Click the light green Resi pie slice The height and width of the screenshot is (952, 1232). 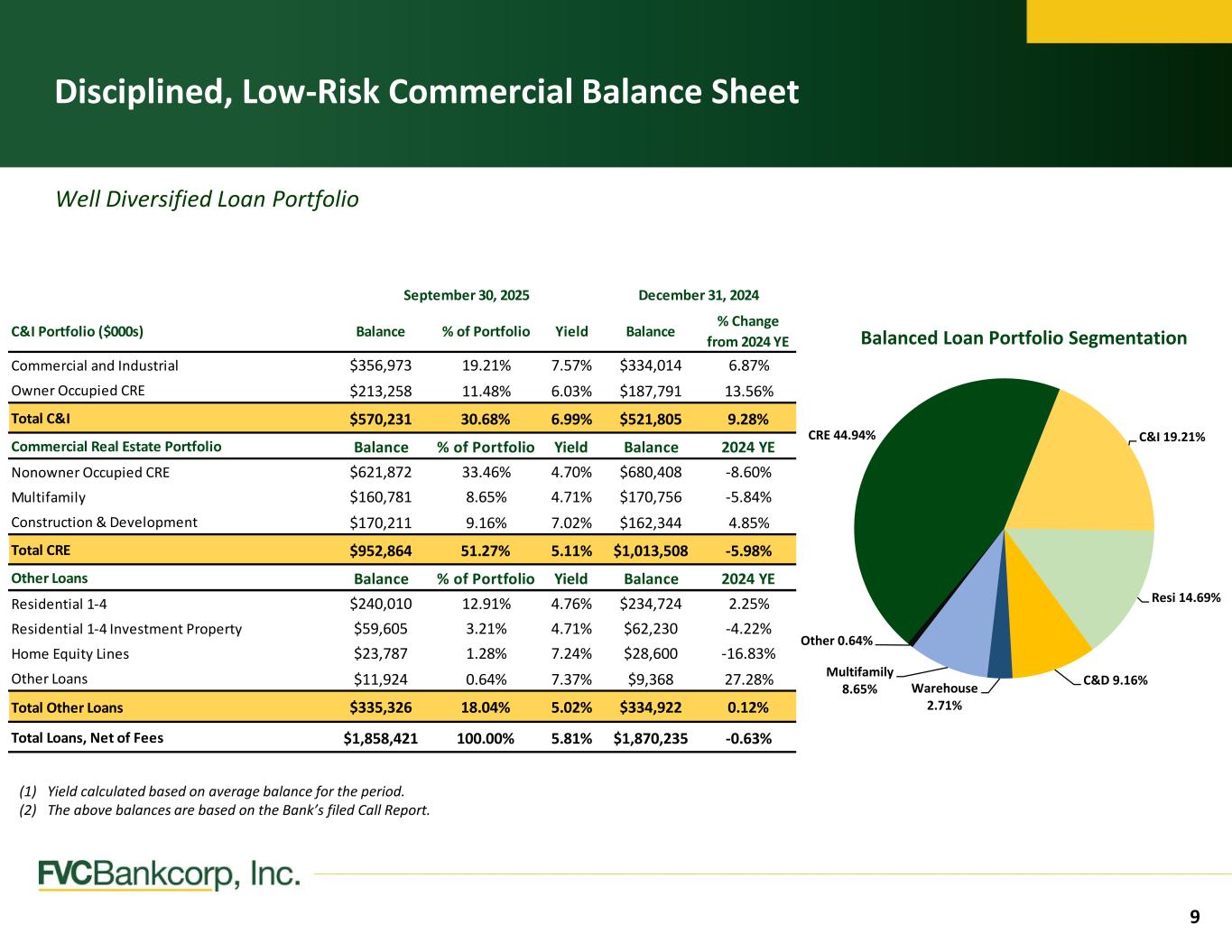click(x=1092, y=578)
